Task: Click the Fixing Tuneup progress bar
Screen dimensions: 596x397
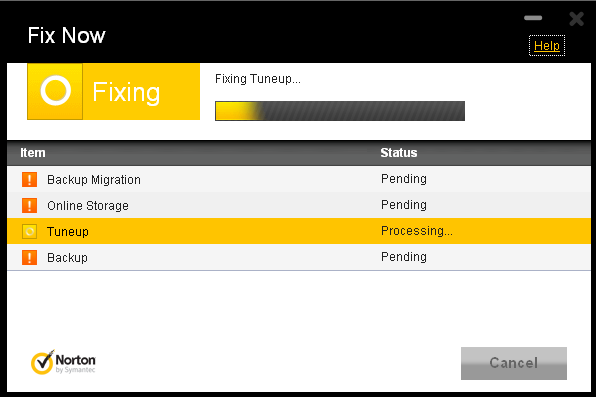Action: [x=340, y=111]
